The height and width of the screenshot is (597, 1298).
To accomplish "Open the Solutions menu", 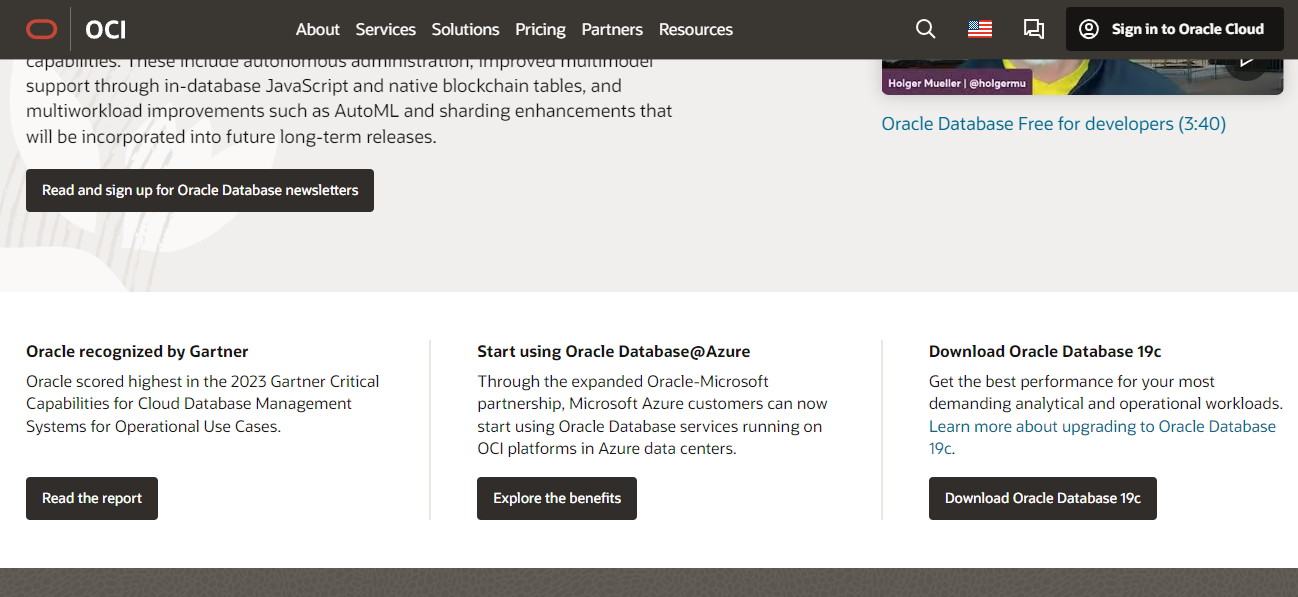I will click(465, 29).
